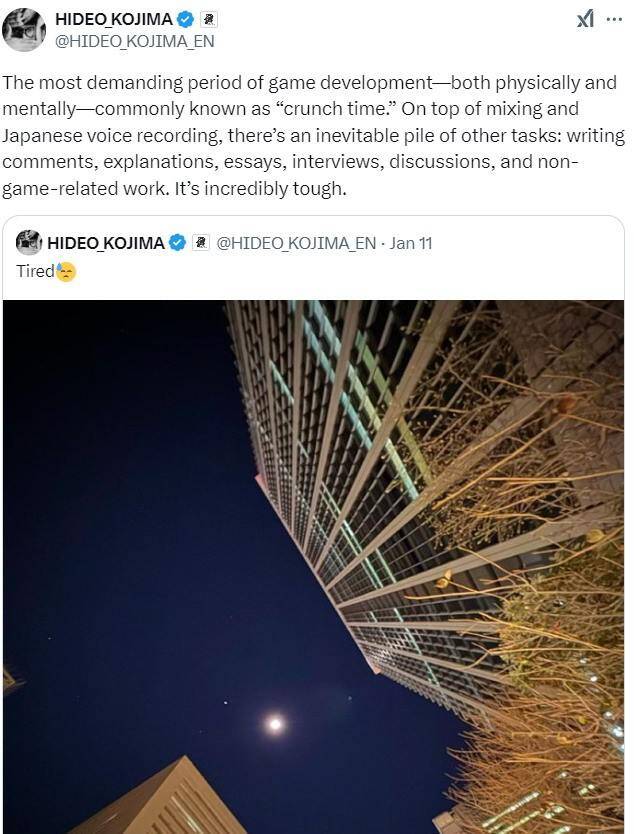634x834 pixels.
Task: Click the small avatar in the quoted post
Action: (x=29, y=243)
